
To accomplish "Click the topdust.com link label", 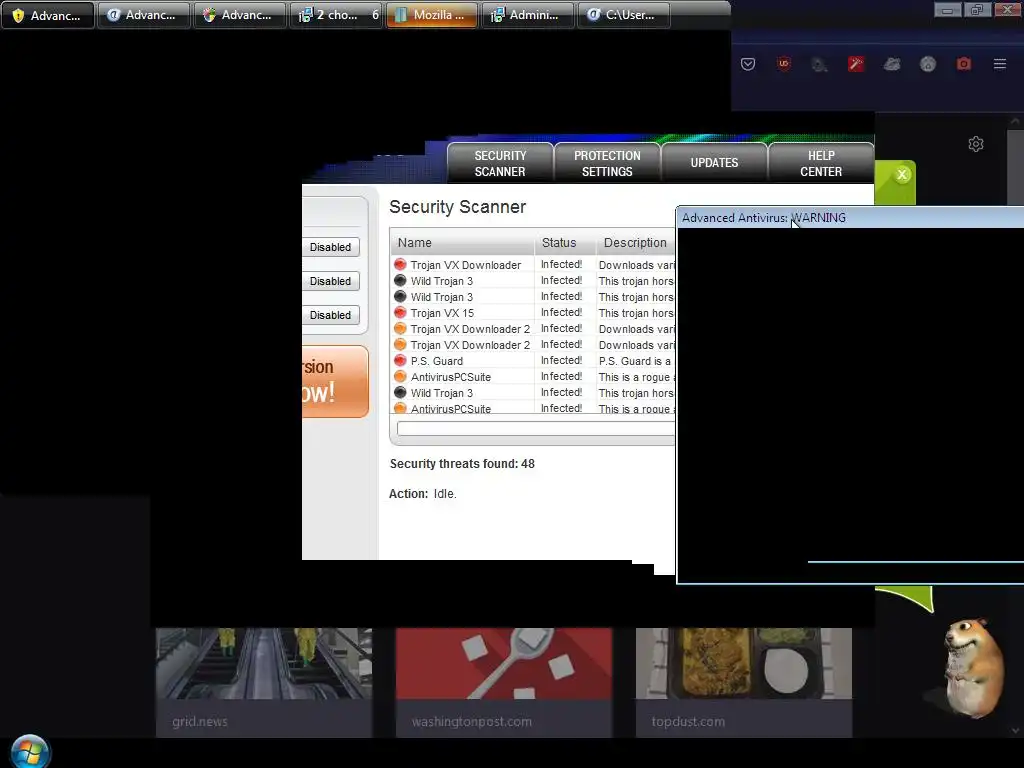I will point(688,722).
